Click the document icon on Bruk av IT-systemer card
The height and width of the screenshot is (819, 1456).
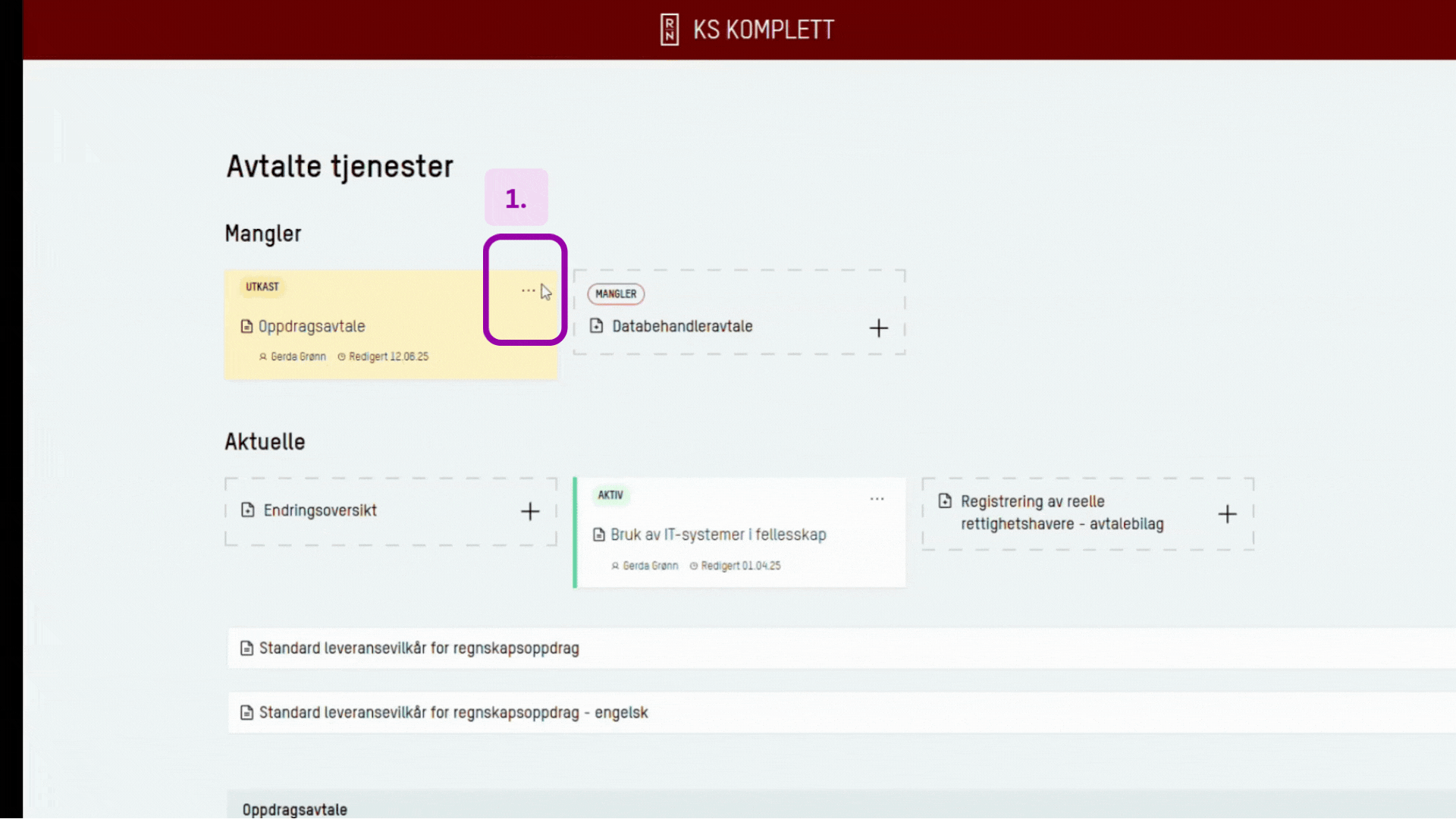pos(599,534)
